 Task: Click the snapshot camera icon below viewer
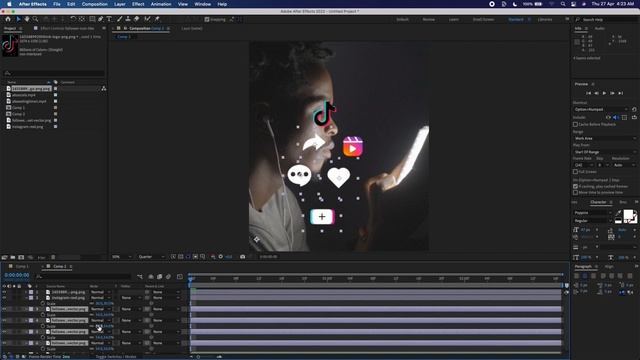(x=242, y=257)
